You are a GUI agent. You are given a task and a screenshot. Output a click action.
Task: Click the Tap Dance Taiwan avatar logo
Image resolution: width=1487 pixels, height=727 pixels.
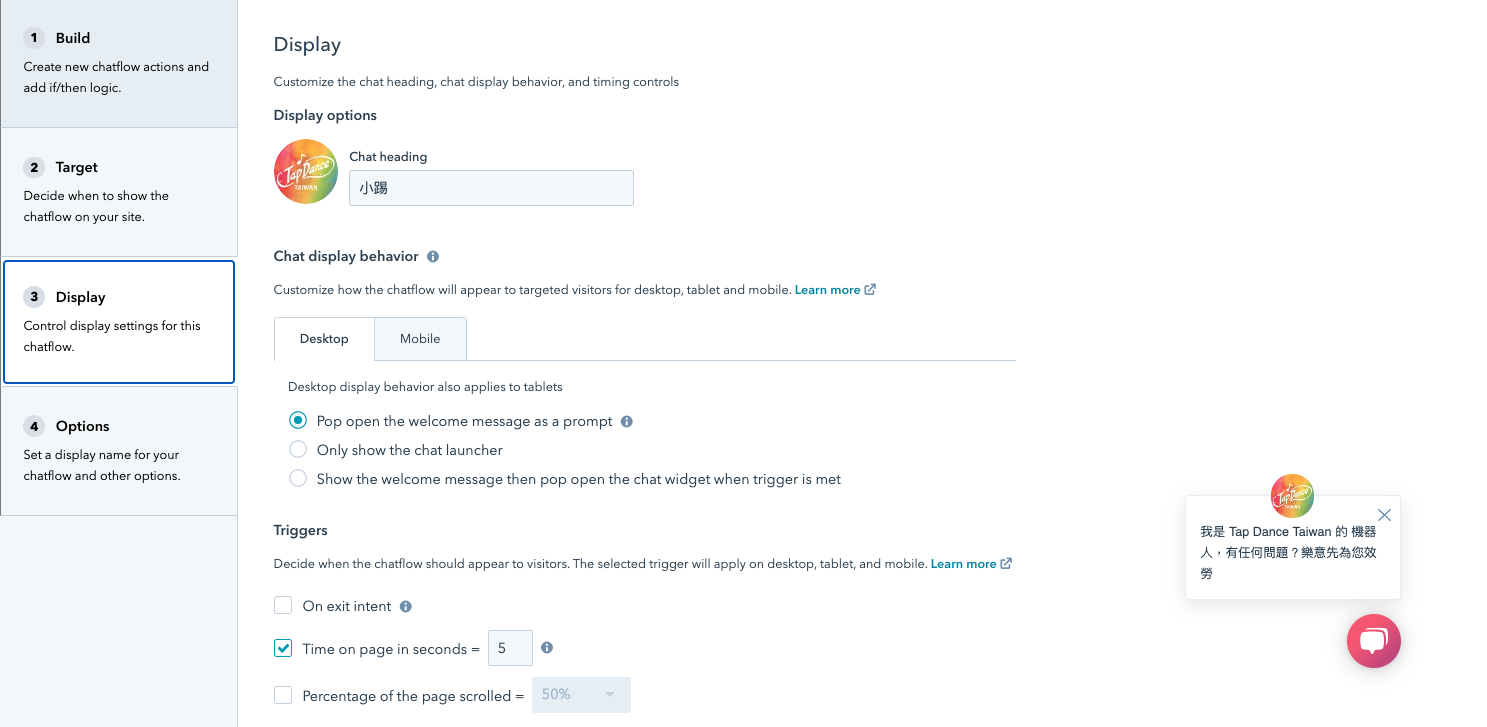coord(306,172)
